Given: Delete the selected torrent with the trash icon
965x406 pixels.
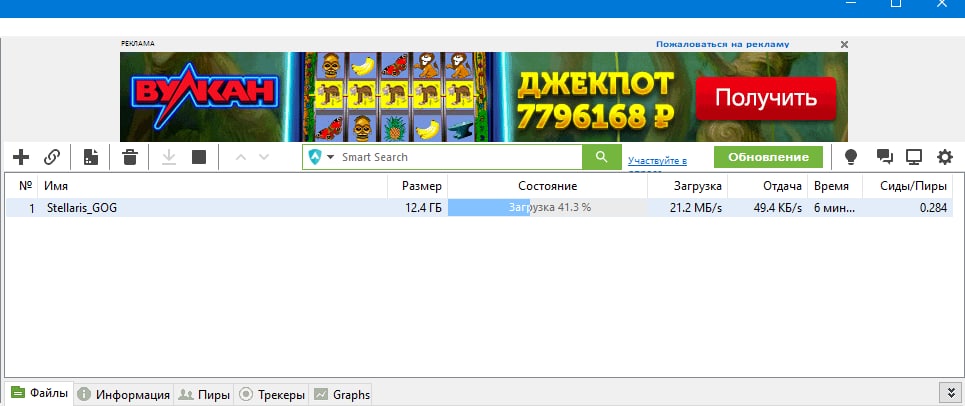Looking at the screenshot, I should coord(130,157).
